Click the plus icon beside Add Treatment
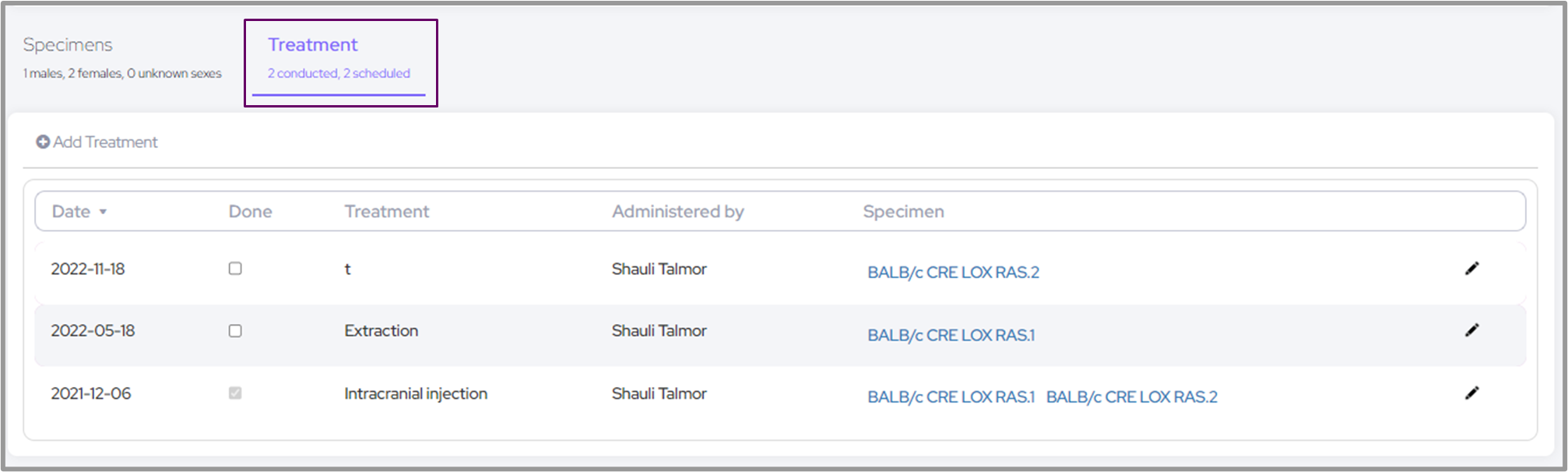 coord(43,143)
